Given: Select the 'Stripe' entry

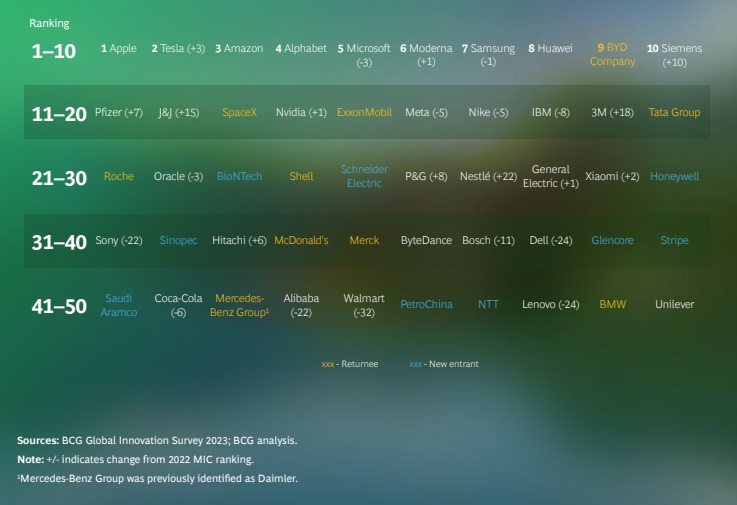Looking at the screenshot, I should click(x=674, y=240).
